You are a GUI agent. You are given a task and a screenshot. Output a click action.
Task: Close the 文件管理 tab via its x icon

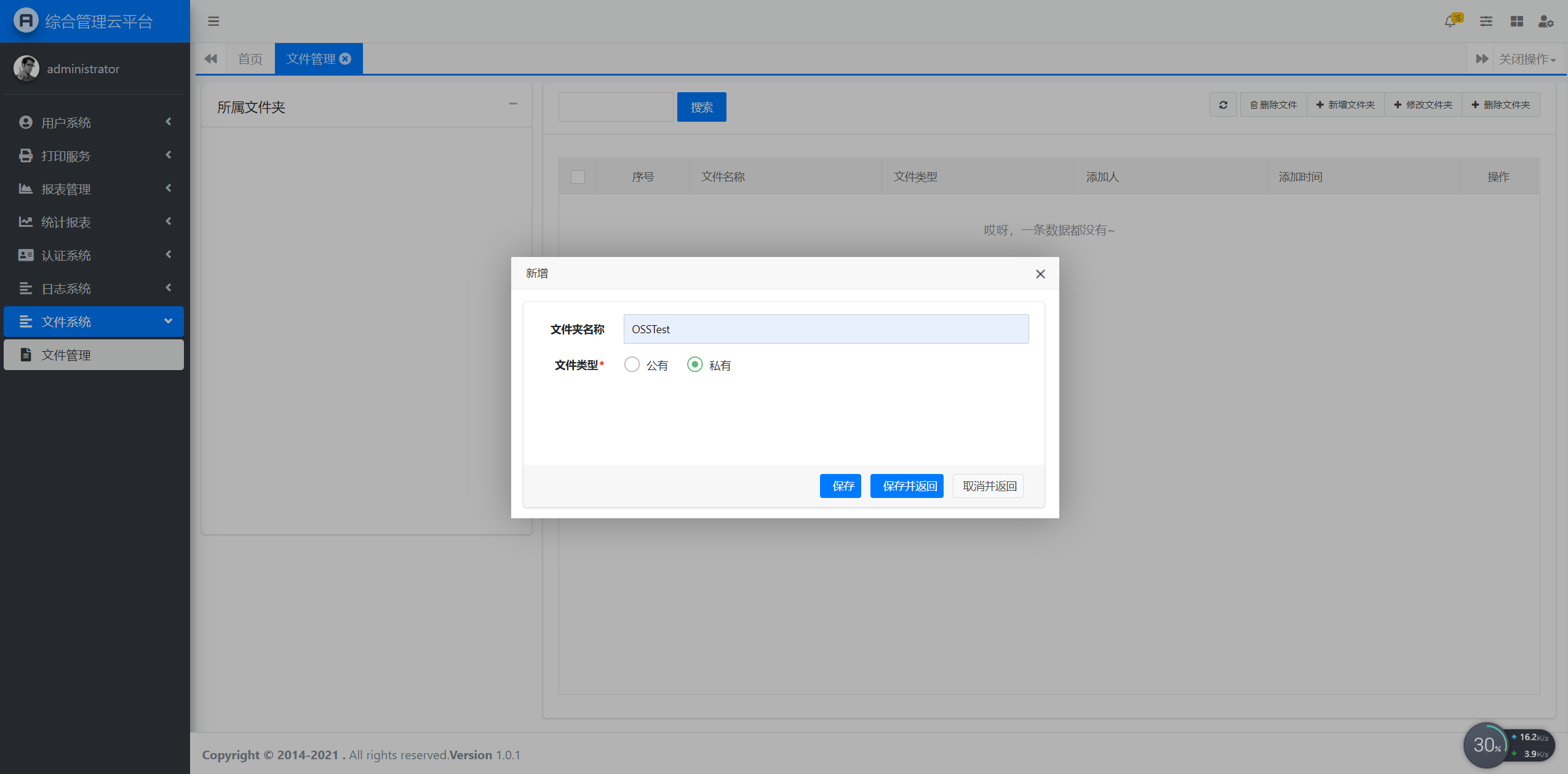pyautogui.click(x=346, y=58)
